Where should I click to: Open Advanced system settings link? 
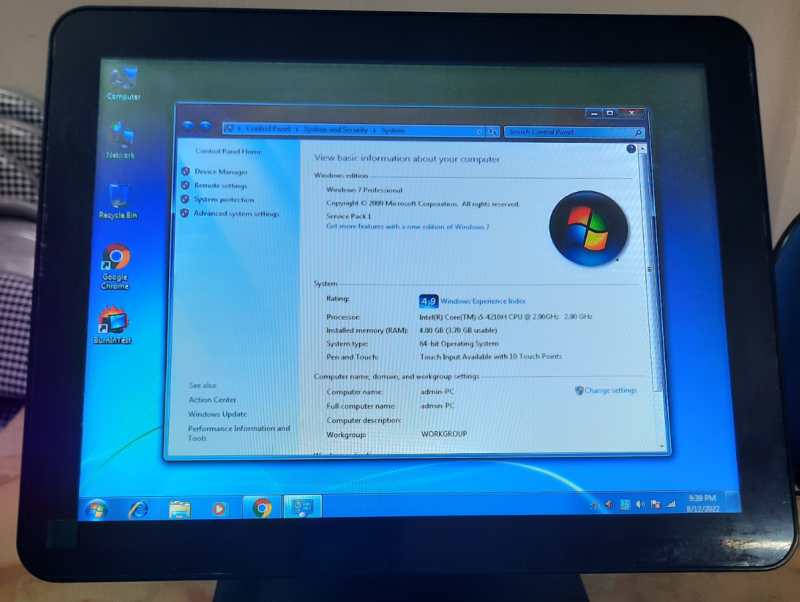click(236, 214)
